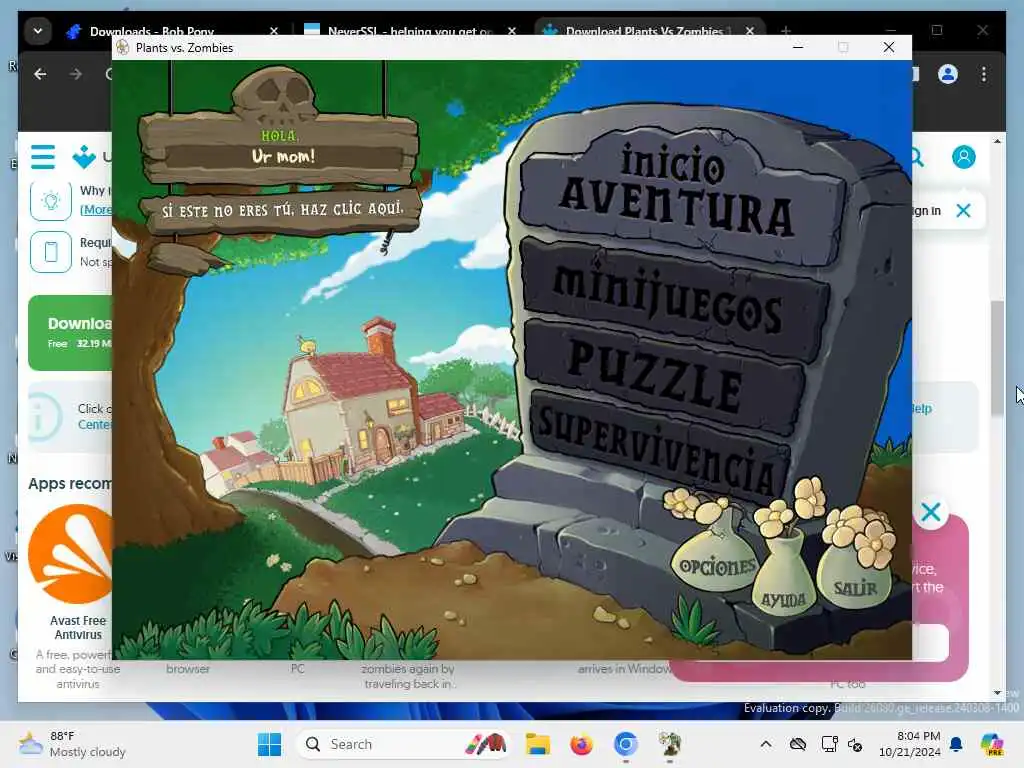Close the Plants vs. Zombies window
This screenshot has width=1024, height=768.
(889, 47)
